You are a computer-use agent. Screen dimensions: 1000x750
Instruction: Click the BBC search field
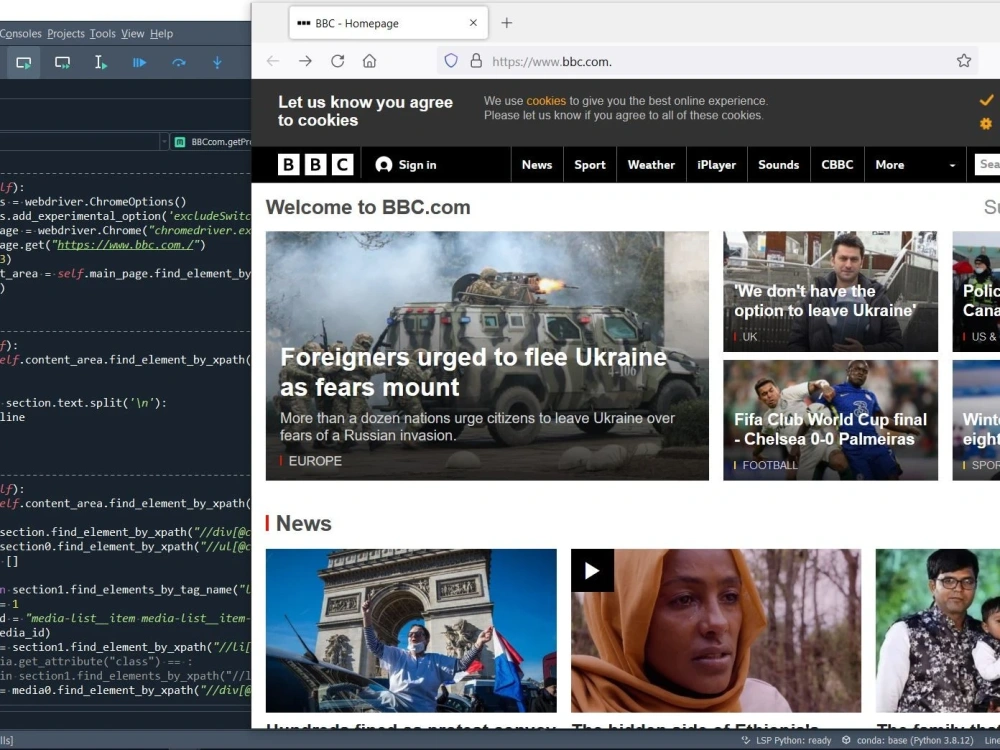point(987,165)
